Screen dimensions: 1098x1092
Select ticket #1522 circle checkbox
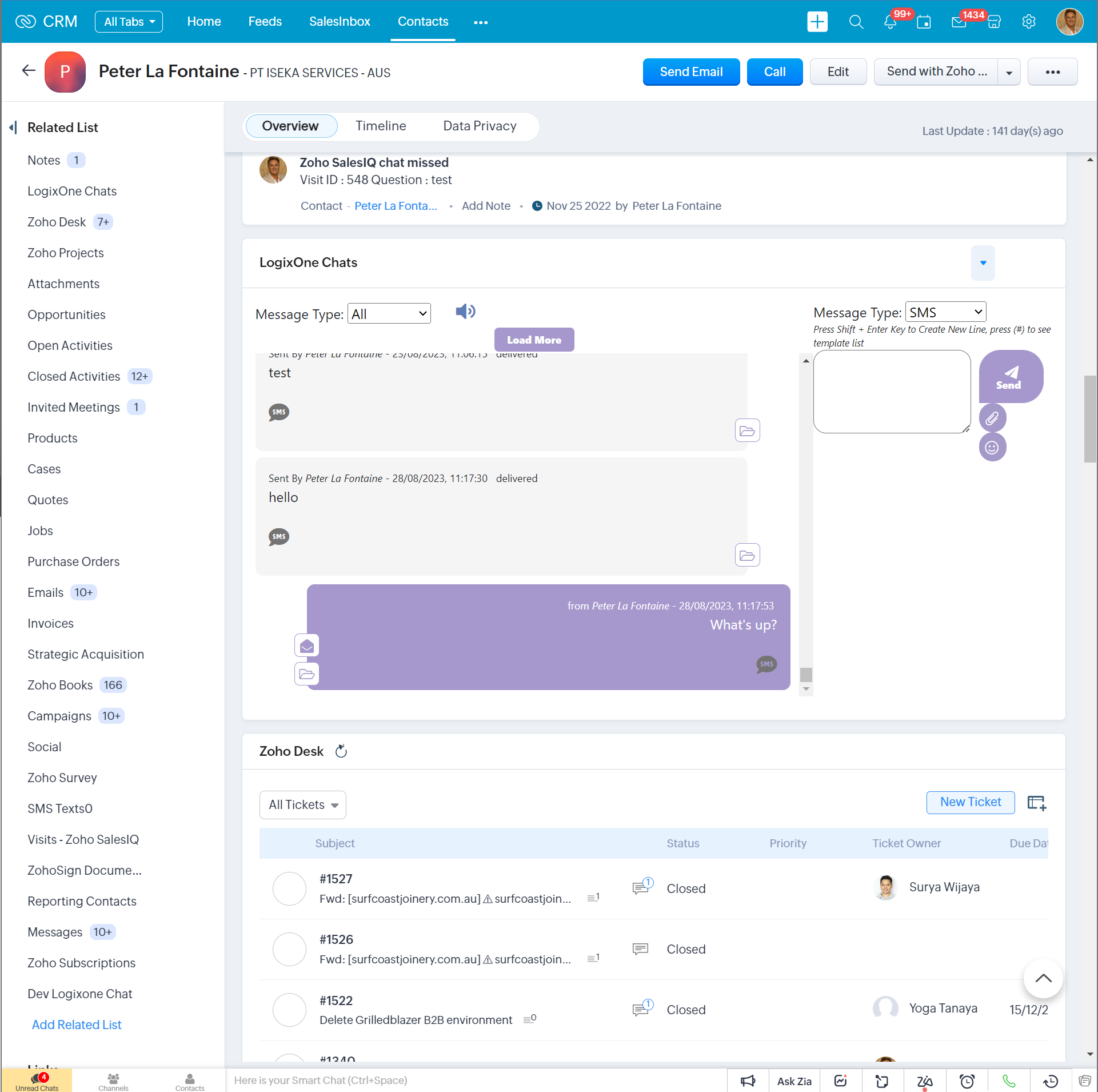[289, 1009]
